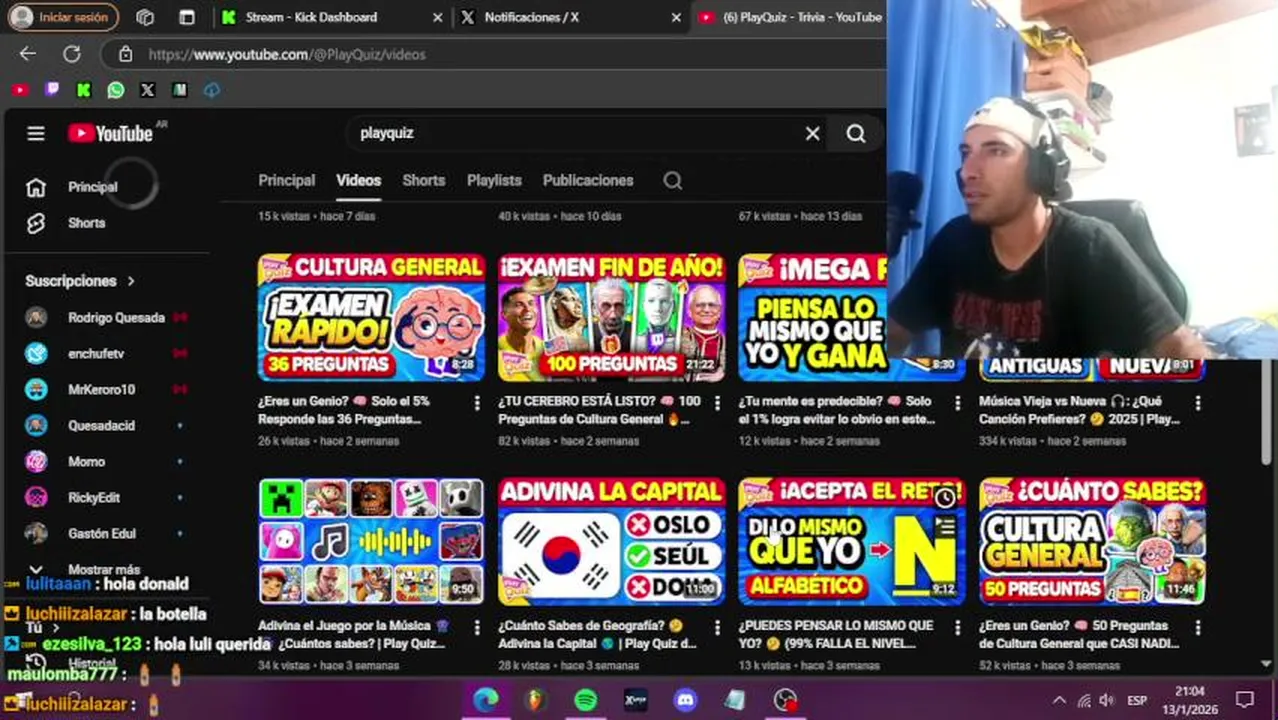The image size is (1278, 720).
Task: Open OBS Studio on the taskbar
Action: [785, 700]
